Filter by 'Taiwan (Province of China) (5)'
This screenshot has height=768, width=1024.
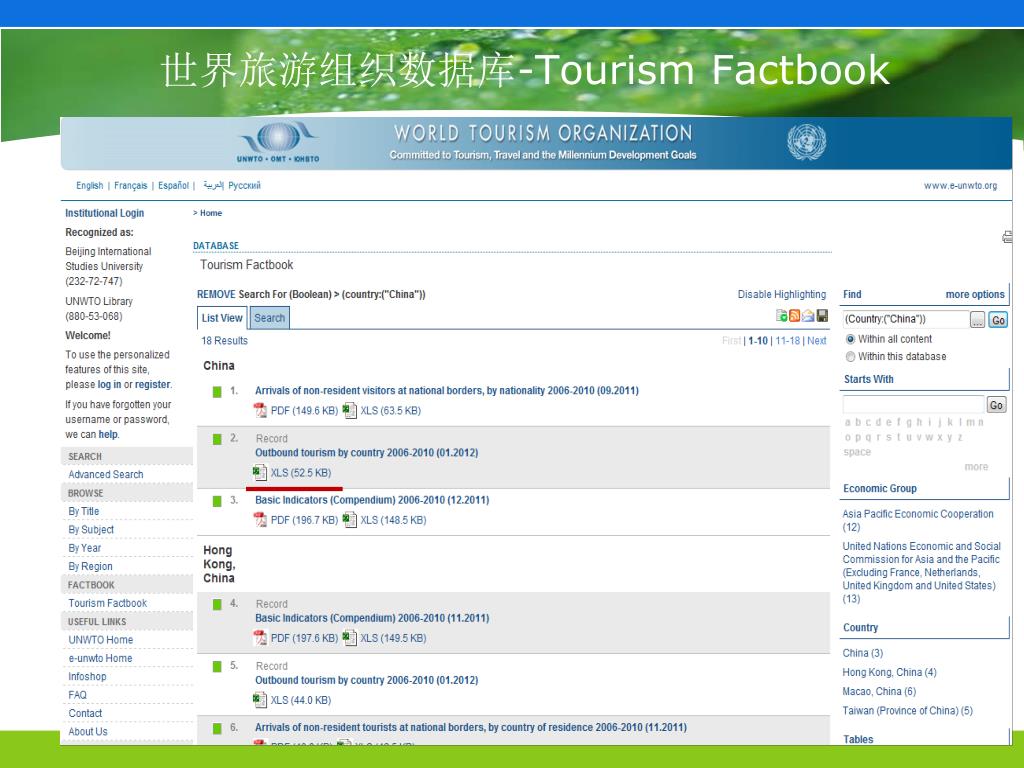coord(908,711)
